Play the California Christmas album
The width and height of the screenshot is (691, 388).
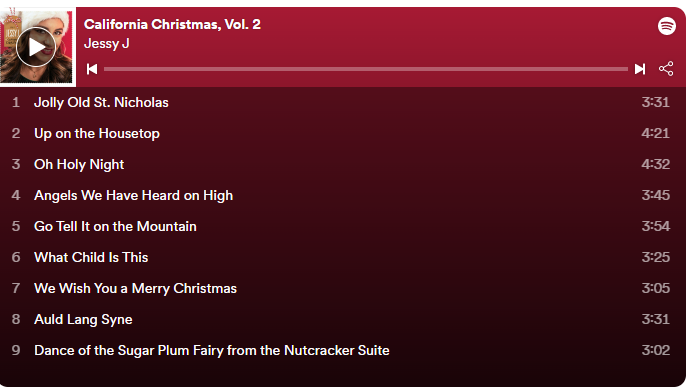coord(36,47)
